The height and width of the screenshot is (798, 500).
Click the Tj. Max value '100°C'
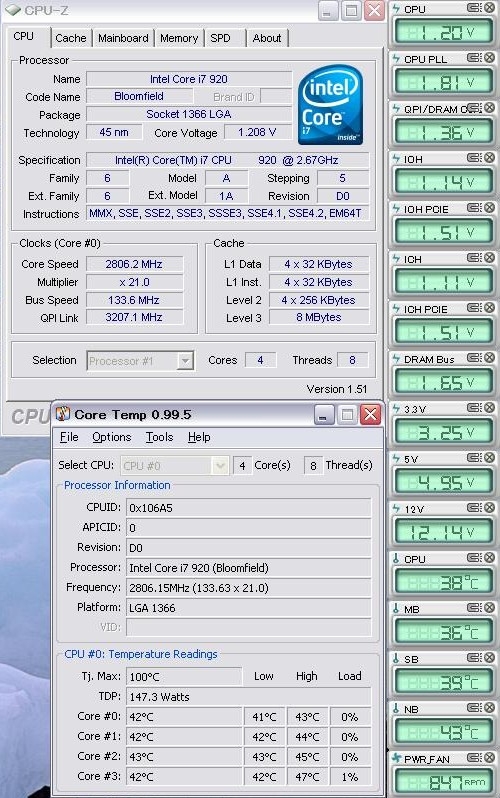[184, 677]
